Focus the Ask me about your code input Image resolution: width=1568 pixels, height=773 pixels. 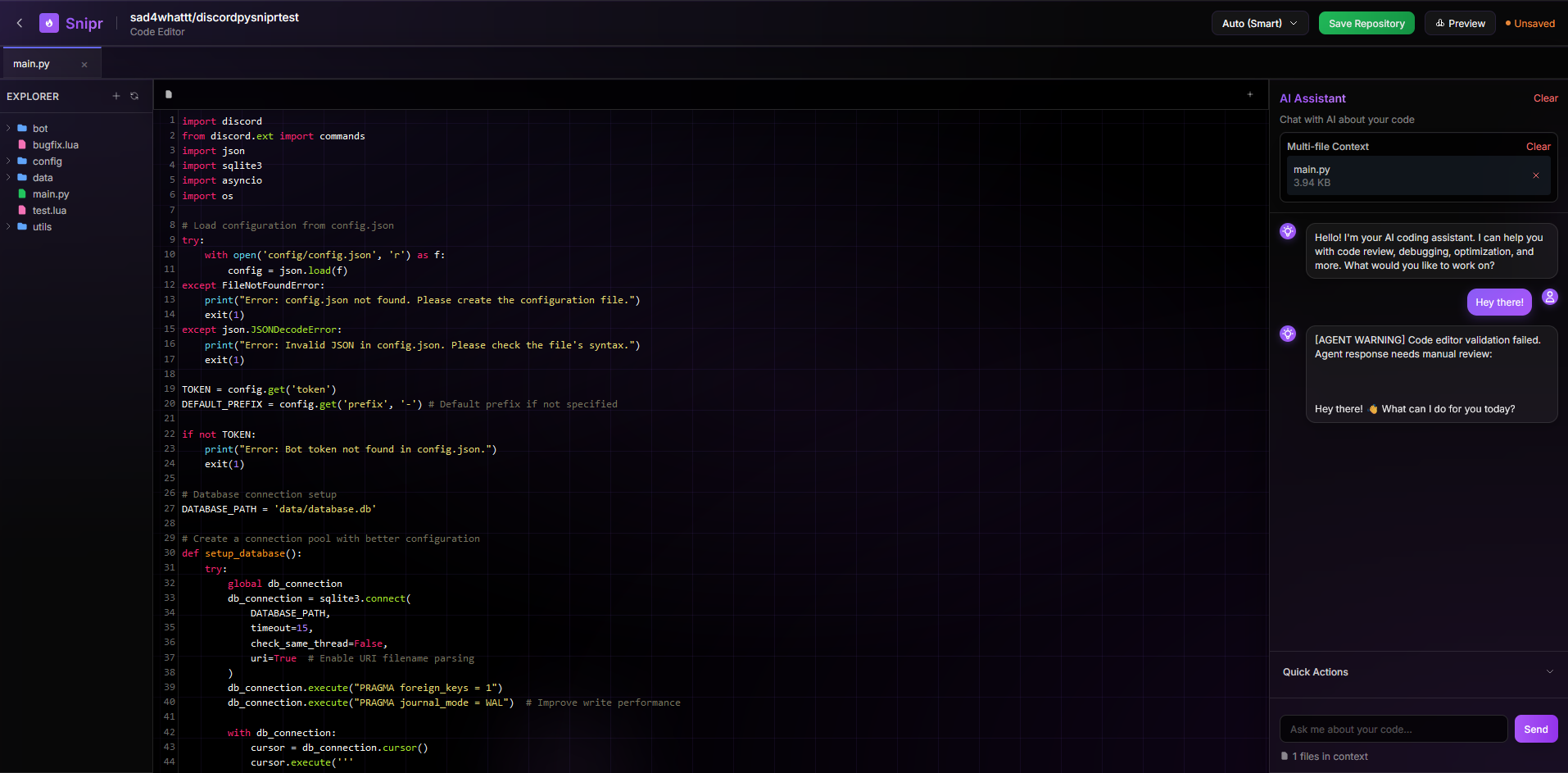(x=1393, y=729)
